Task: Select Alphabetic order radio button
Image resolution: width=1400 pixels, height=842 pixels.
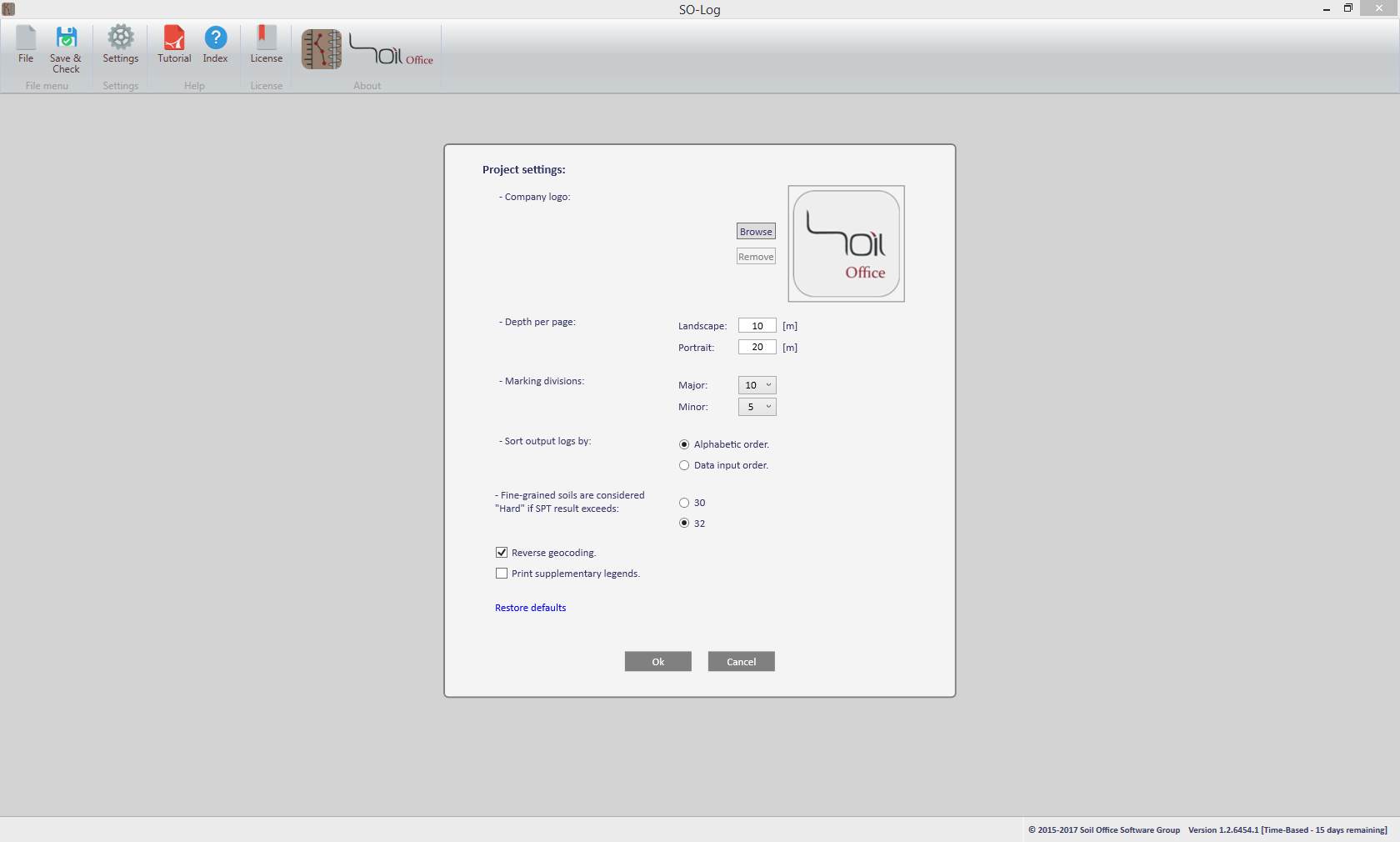Action: tap(684, 444)
